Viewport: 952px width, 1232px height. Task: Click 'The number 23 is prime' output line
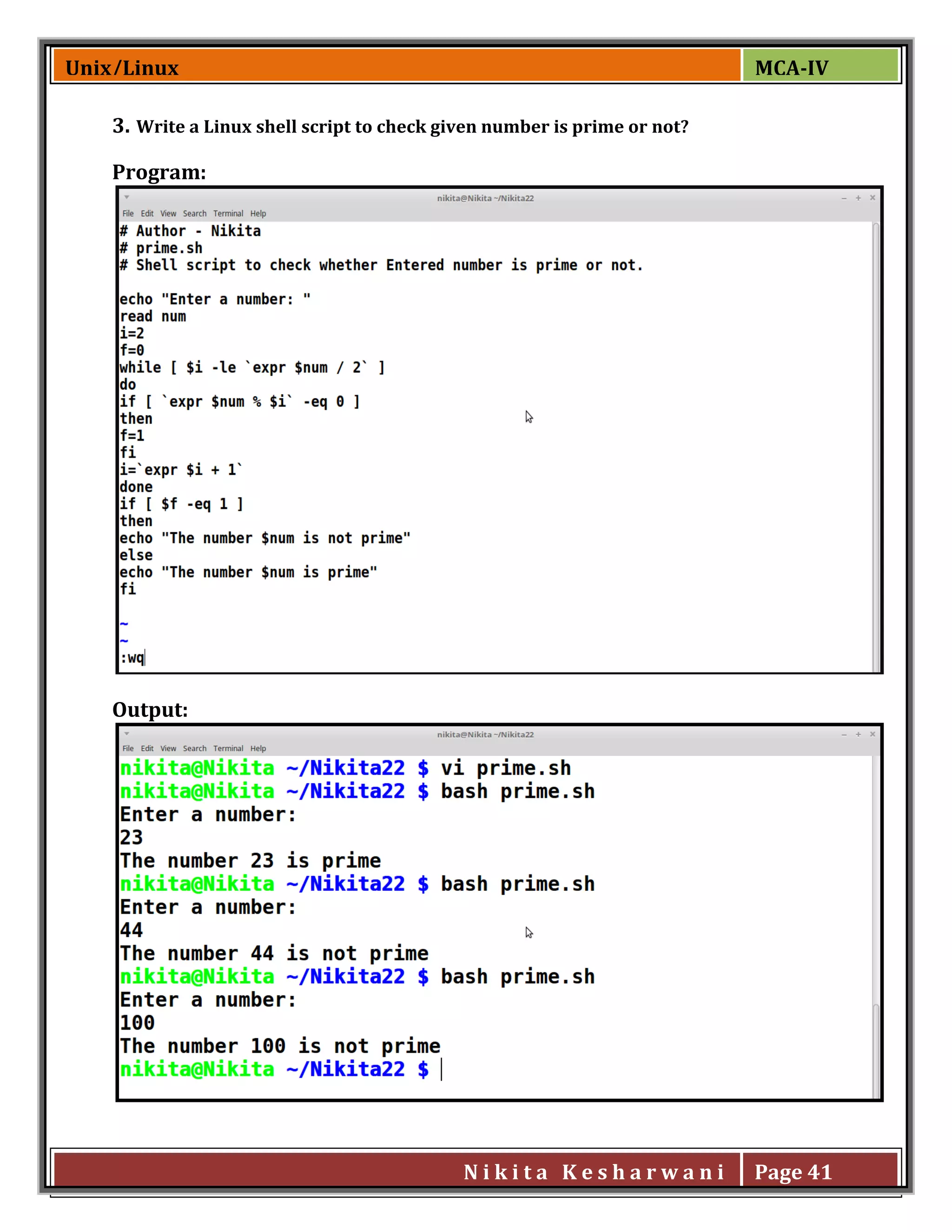251,861
